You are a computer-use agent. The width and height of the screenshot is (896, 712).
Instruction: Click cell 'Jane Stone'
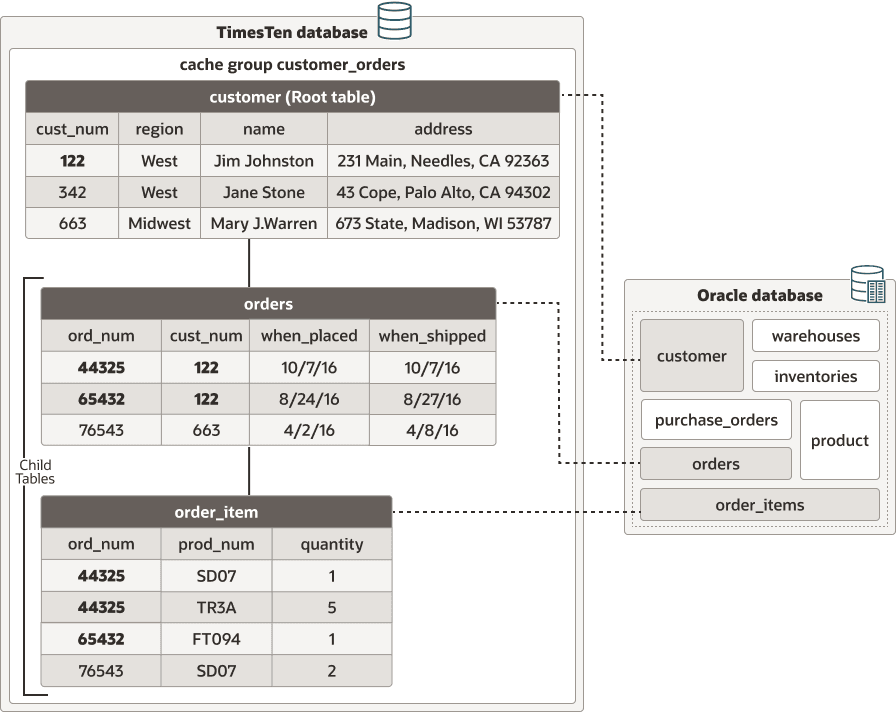click(263, 192)
